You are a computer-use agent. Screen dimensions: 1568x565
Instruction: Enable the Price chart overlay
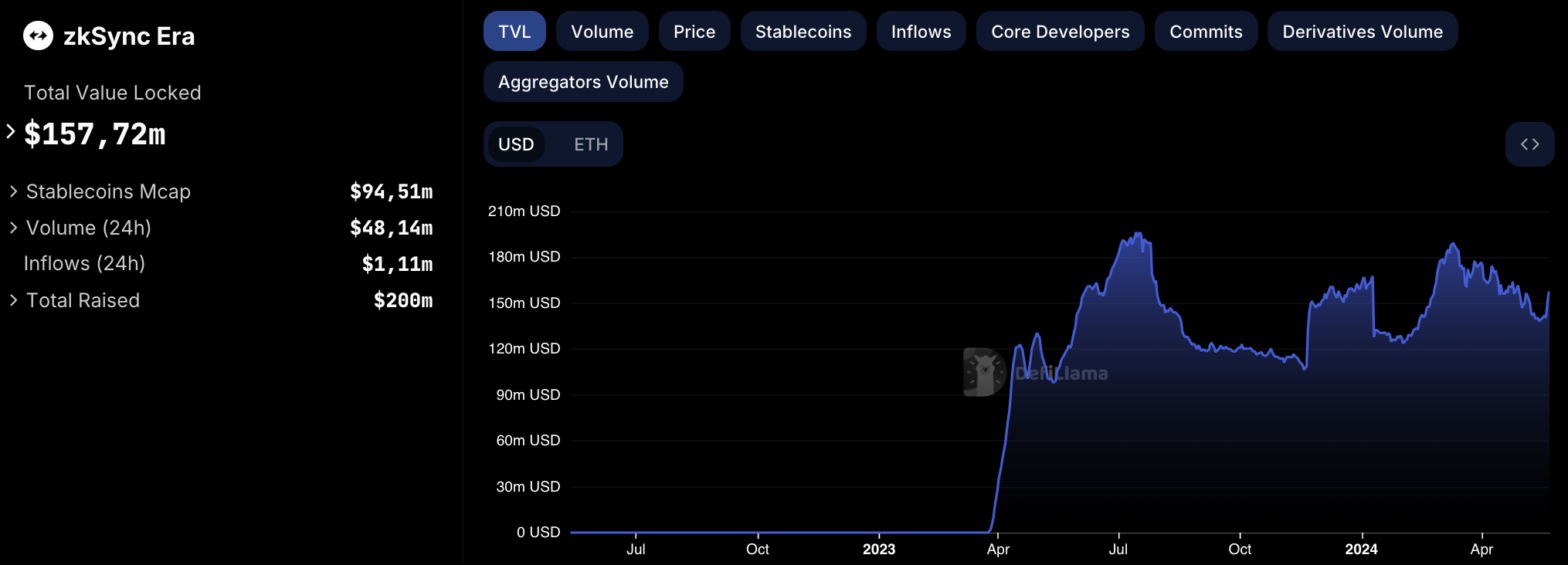point(694,32)
